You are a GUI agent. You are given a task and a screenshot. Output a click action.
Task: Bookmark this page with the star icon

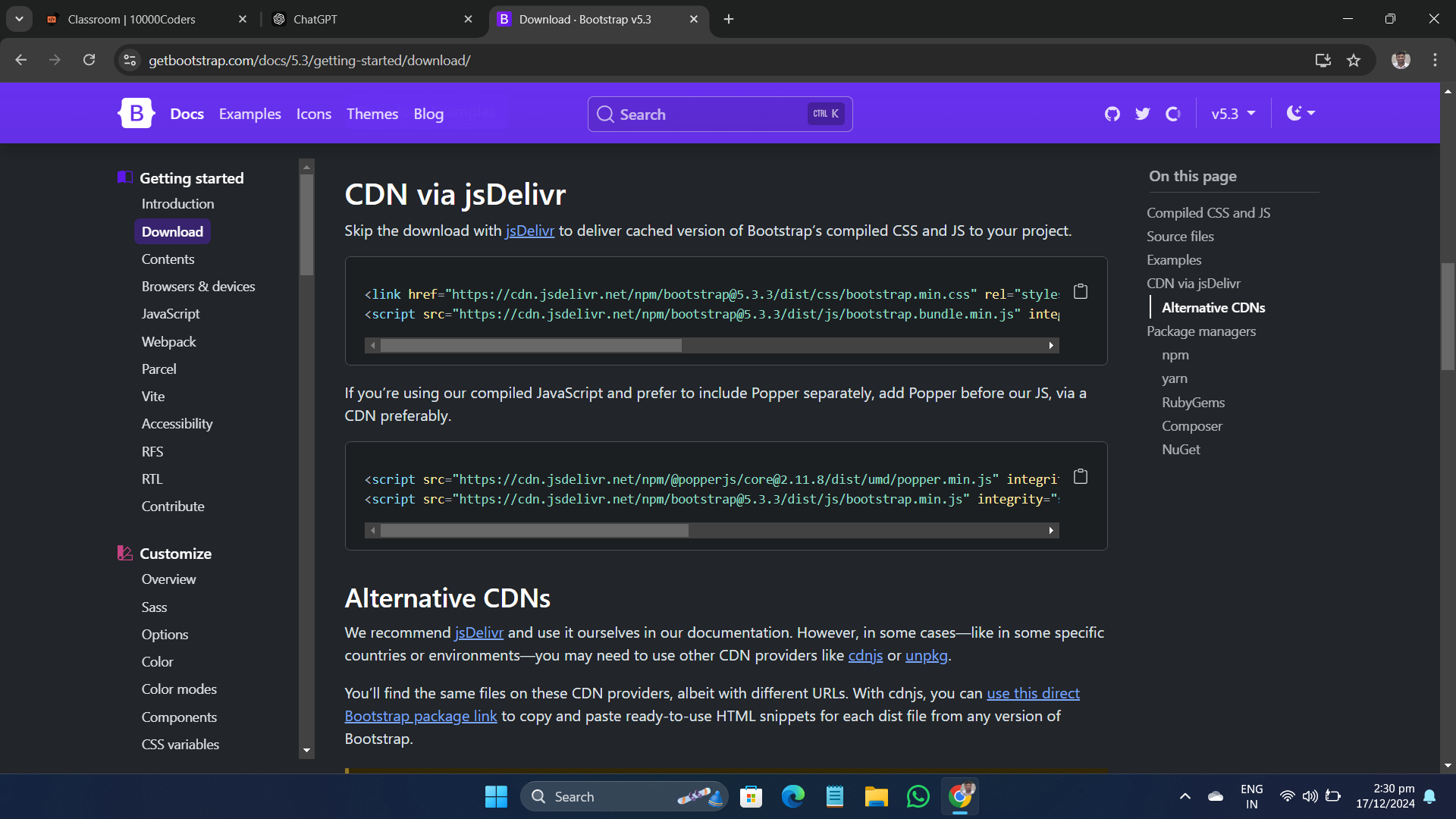point(1354,61)
